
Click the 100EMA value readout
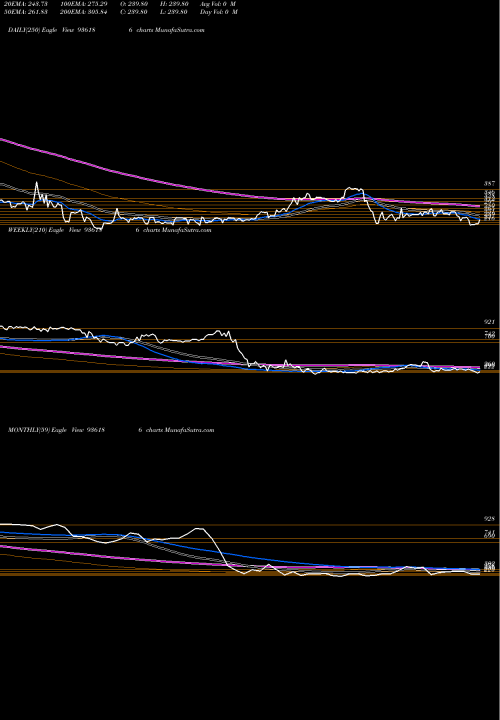tap(84, 4)
